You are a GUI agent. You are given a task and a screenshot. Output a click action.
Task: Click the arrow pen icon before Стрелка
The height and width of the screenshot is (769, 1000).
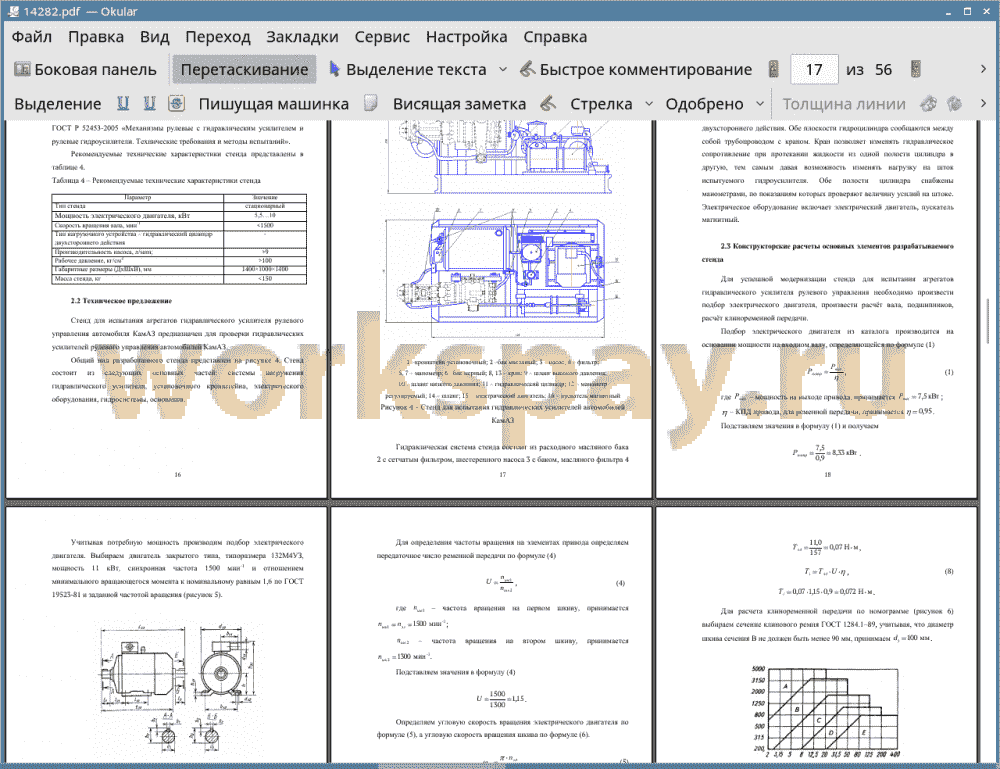coord(548,103)
